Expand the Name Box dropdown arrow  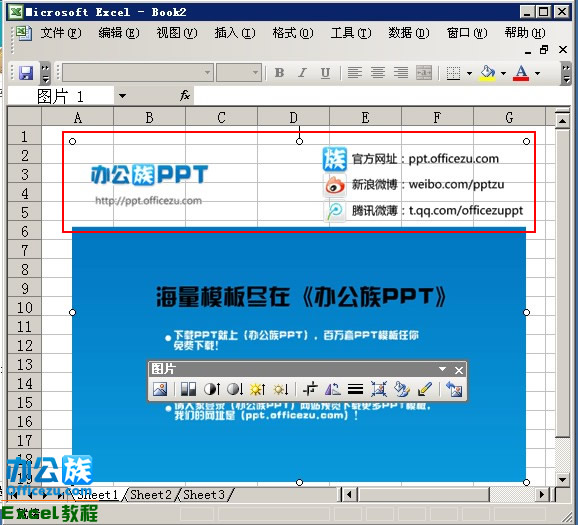pos(122,96)
